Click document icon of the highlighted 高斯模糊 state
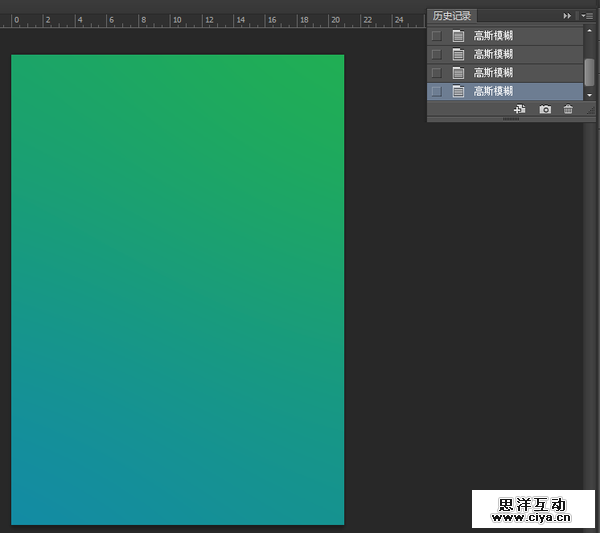The height and width of the screenshot is (533, 600). pyautogui.click(x=459, y=91)
